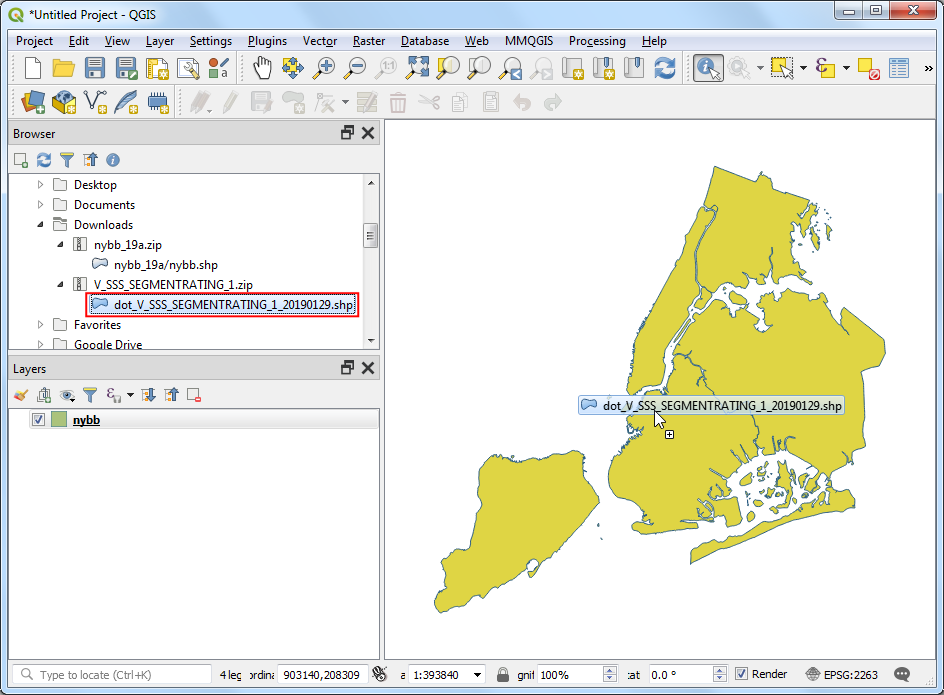This screenshot has height=695, width=944.
Task: Open the Vector menu
Action: point(319,41)
